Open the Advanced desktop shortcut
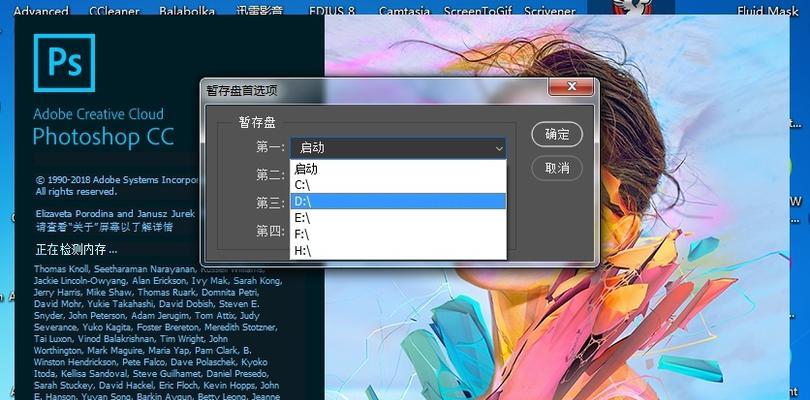The image size is (810, 400). click(41, 11)
